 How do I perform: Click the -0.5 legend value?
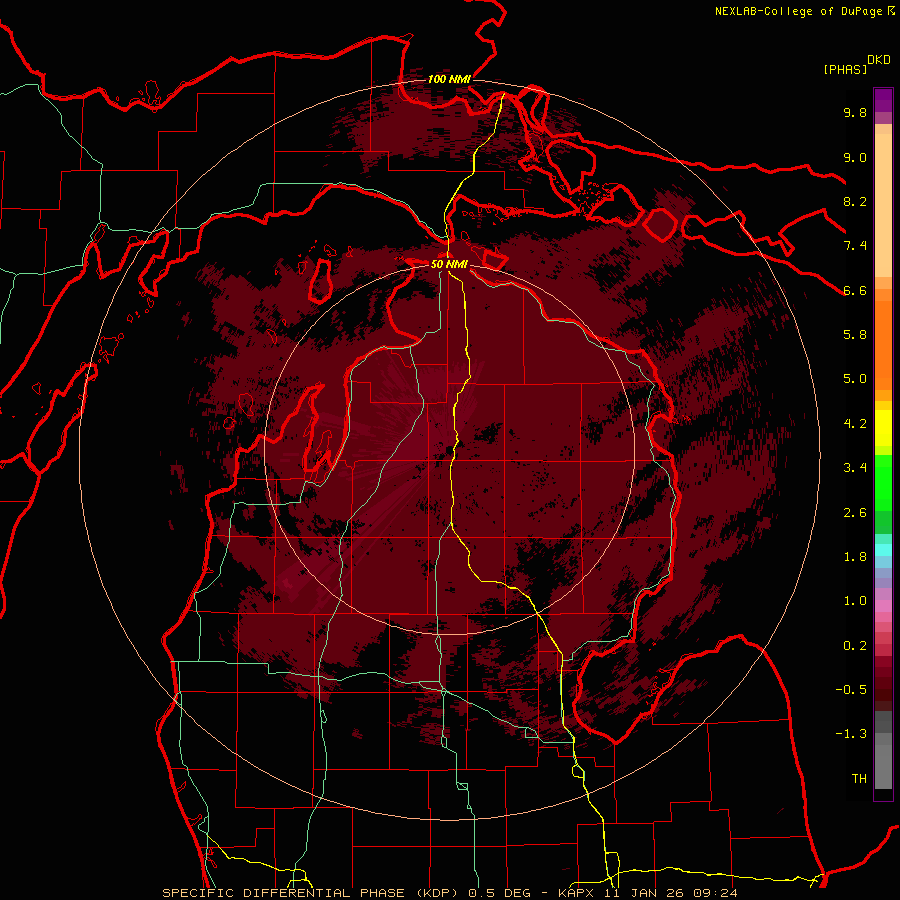point(851,690)
